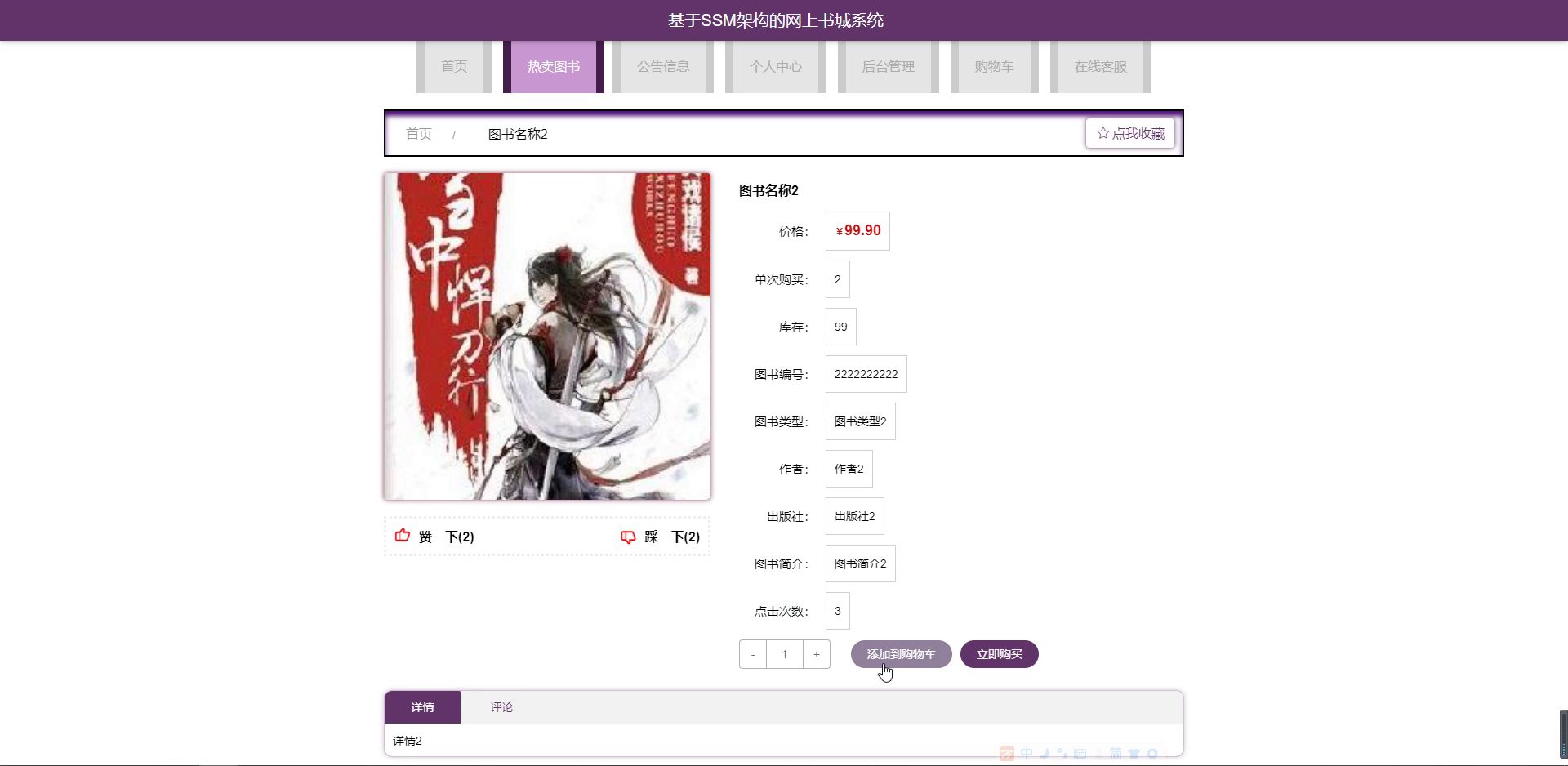Click the 图书类型: label

pyautogui.click(x=782, y=422)
